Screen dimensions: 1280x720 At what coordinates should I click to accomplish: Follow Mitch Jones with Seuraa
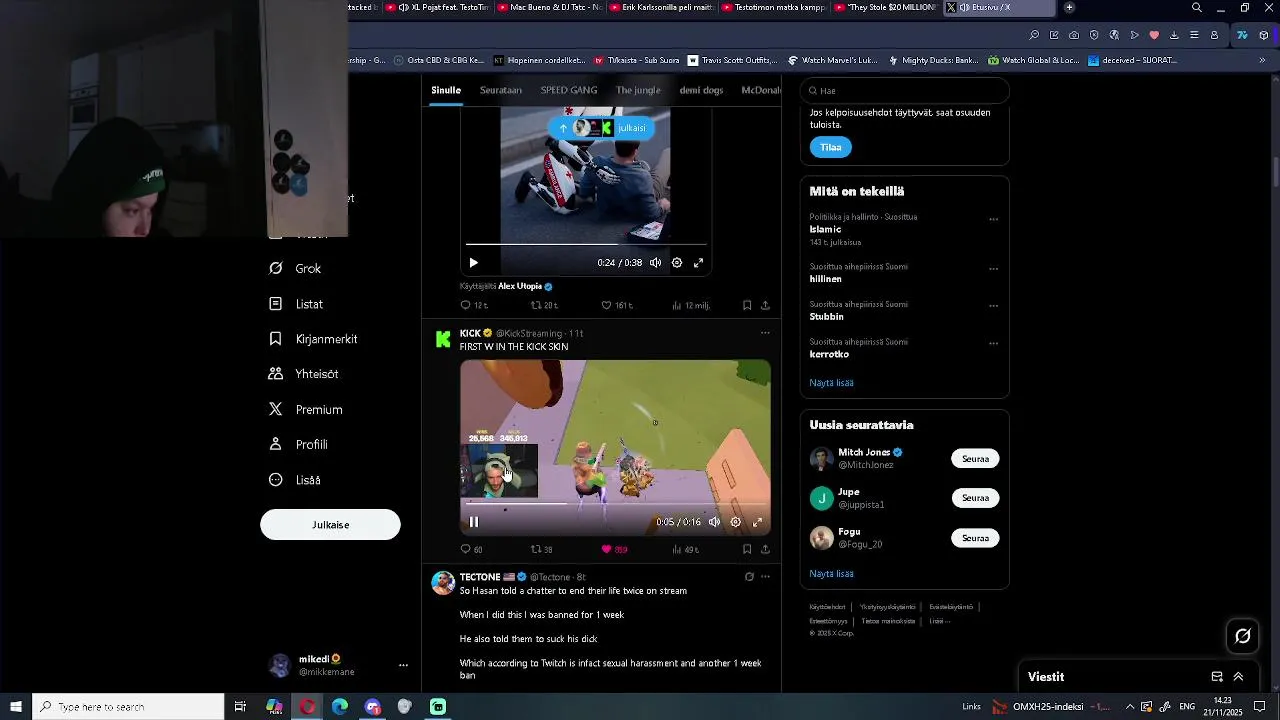click(x=975, y=459)
